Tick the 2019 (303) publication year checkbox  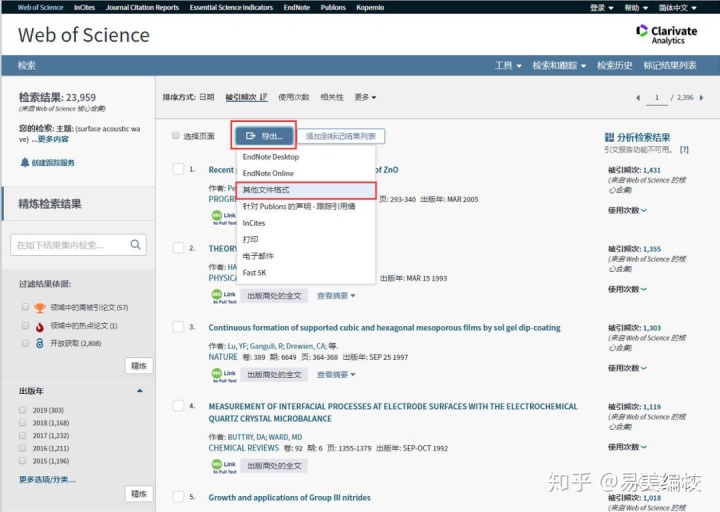pyautogui.click(x=22, y=410)
